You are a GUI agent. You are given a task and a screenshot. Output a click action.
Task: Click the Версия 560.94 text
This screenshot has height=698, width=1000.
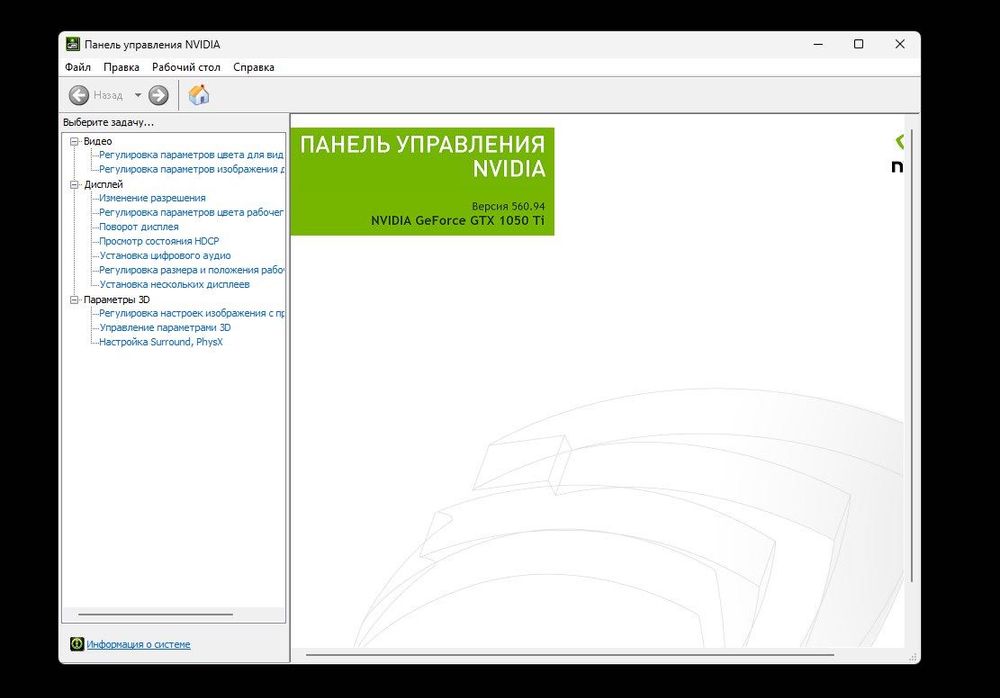tap(508, 206)
